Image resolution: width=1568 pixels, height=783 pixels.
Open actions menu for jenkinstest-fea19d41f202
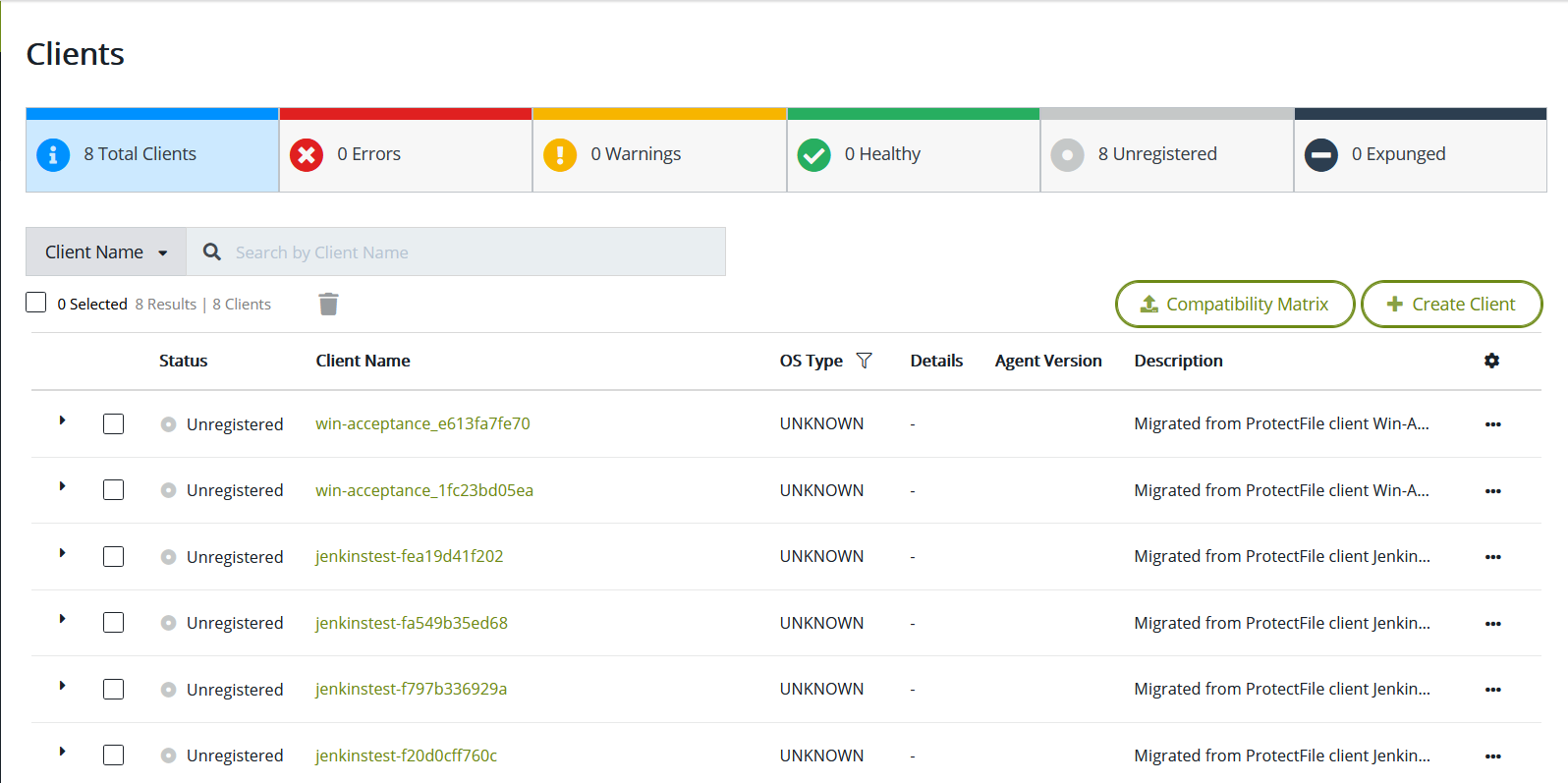tap(1493, 557)
